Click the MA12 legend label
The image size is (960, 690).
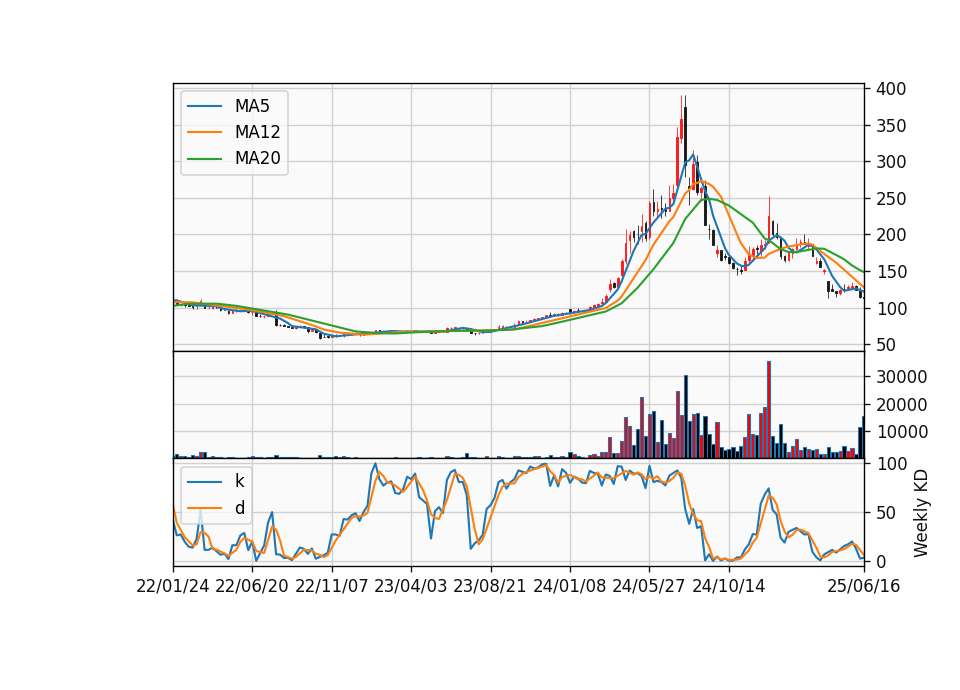pos(257,132)
